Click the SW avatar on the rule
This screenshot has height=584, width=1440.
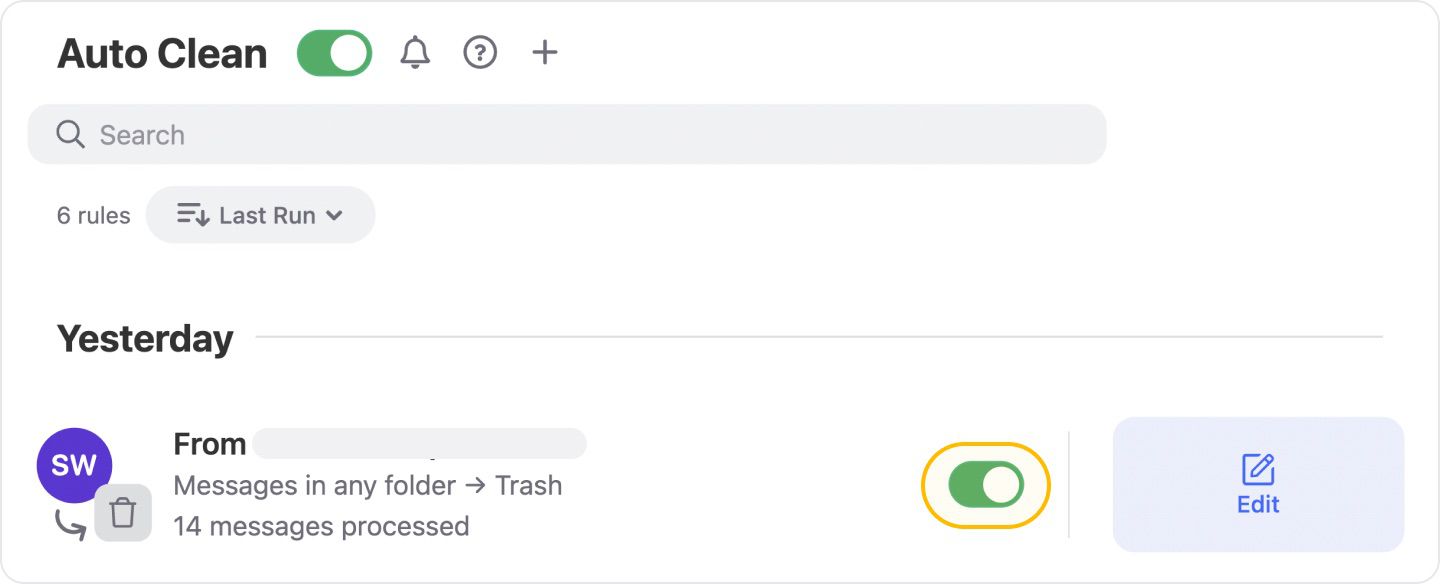[x=73, y=464]
